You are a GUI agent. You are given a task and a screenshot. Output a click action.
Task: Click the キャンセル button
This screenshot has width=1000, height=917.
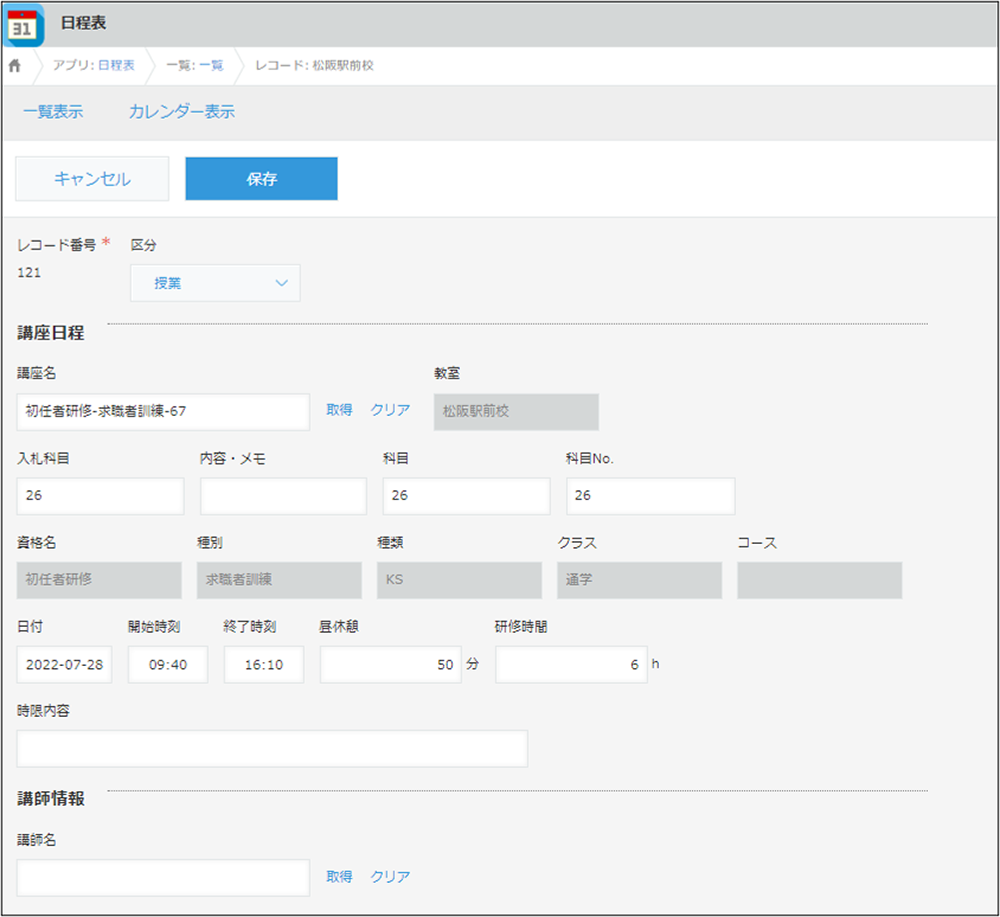click(92, 179)
